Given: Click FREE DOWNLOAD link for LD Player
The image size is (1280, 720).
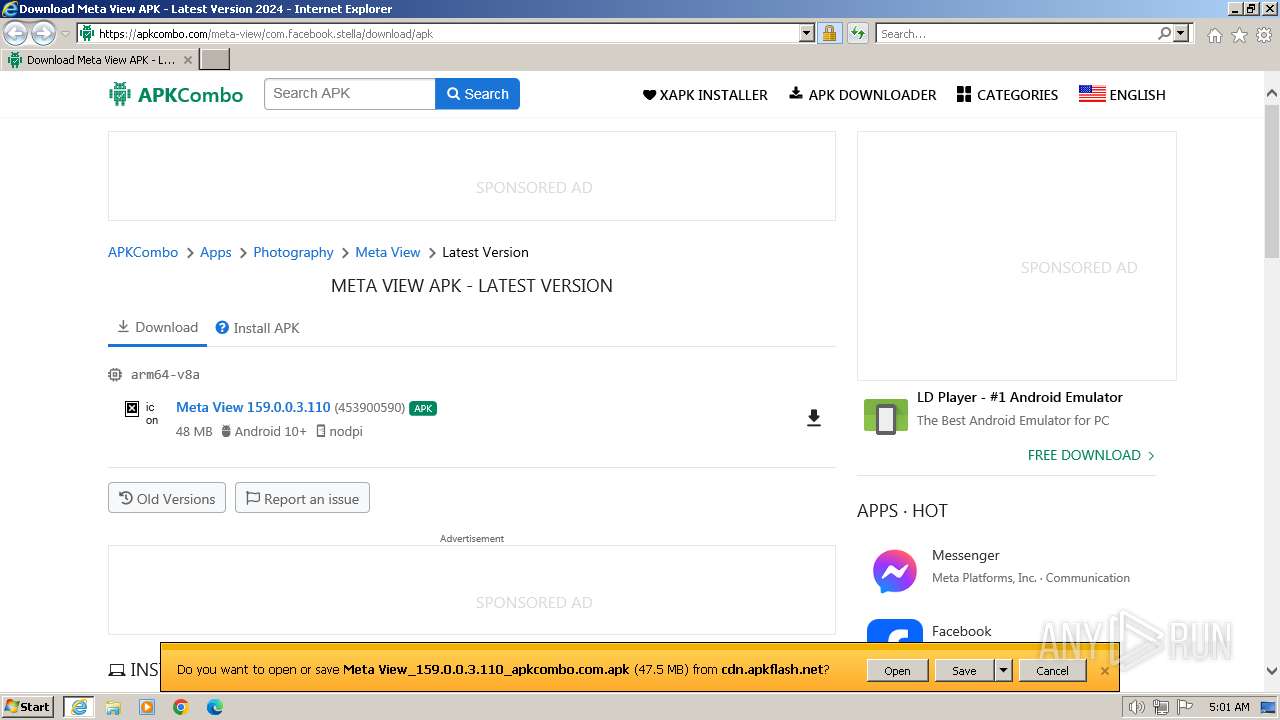Looking at the screenshot, I should point(1091,455).
